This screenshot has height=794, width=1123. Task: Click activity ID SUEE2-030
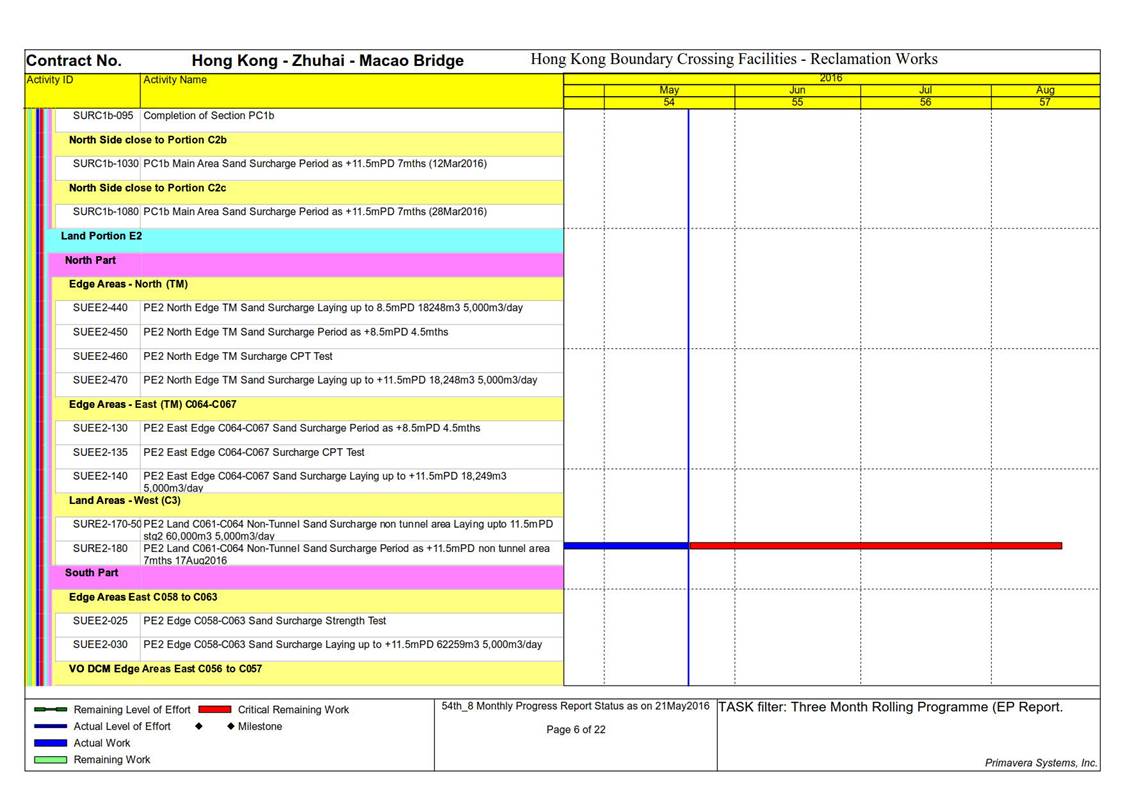(100, 644)
